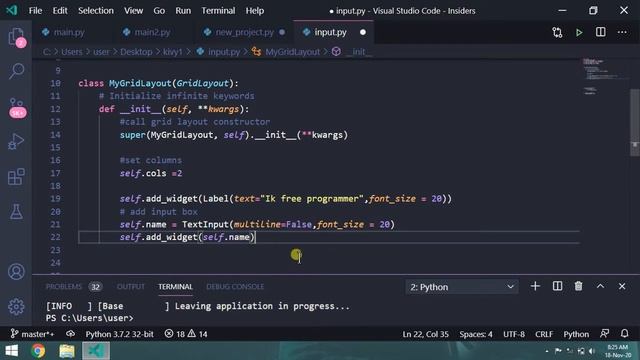640x360 pixels.
Task: Open Windows Start button
Action: (x=12, y=351)
